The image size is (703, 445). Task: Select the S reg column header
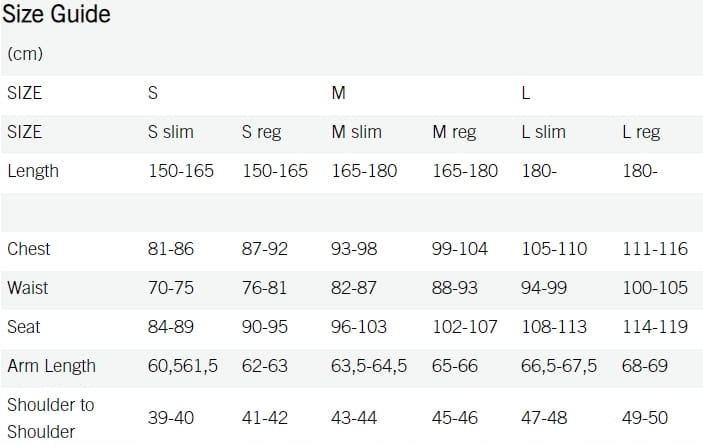(x=261, y=132)
